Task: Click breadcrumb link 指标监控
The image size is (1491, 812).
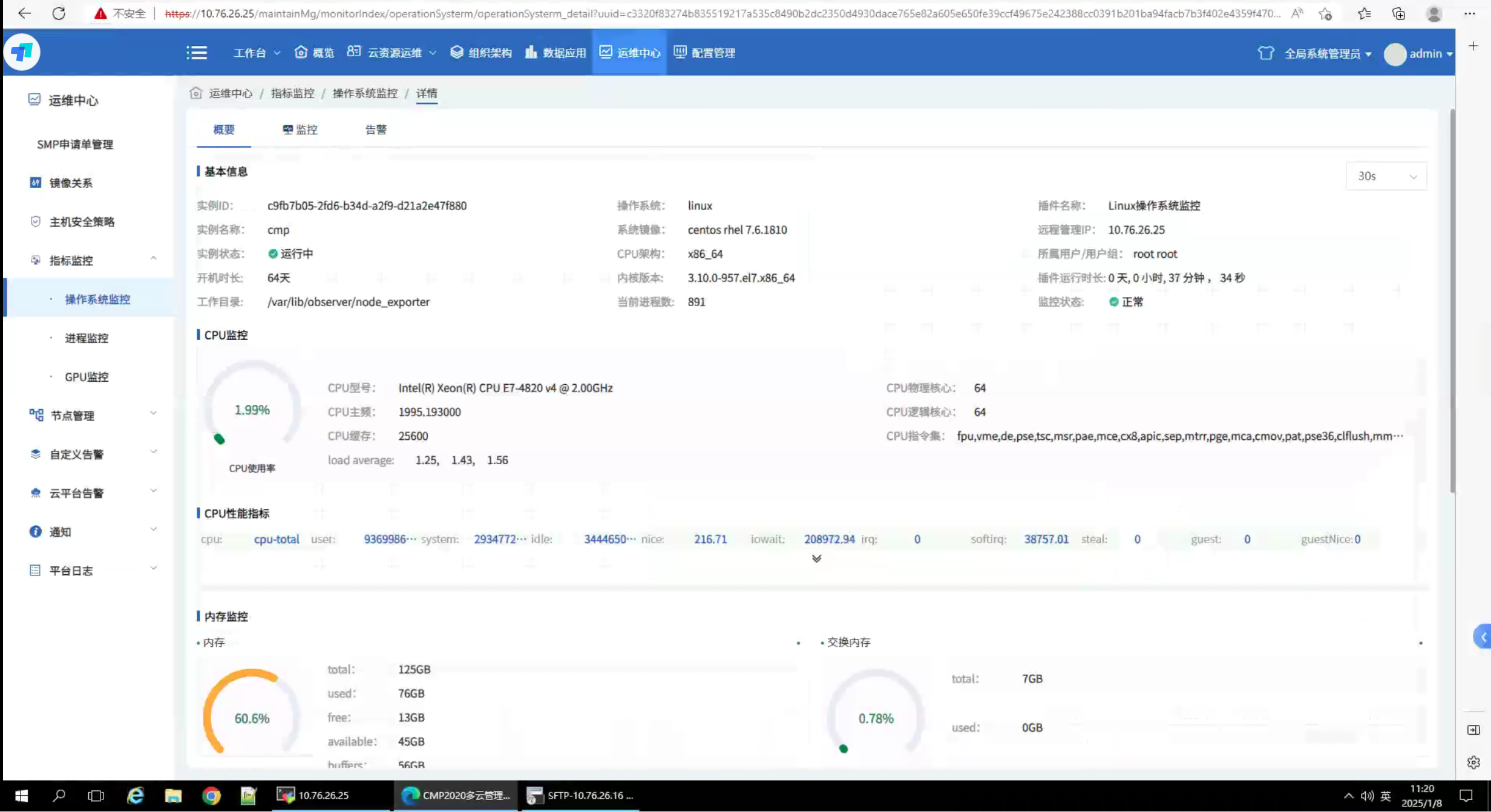Action: point(293,93)
